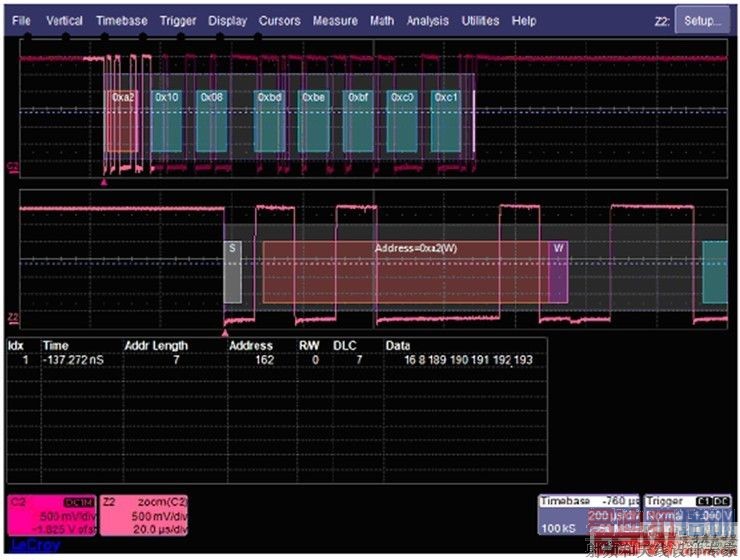The width and height of the screenshot is (740, 560).
Task: Select decoded byte 0xbf in upper trace
Action: pos(358,121)
